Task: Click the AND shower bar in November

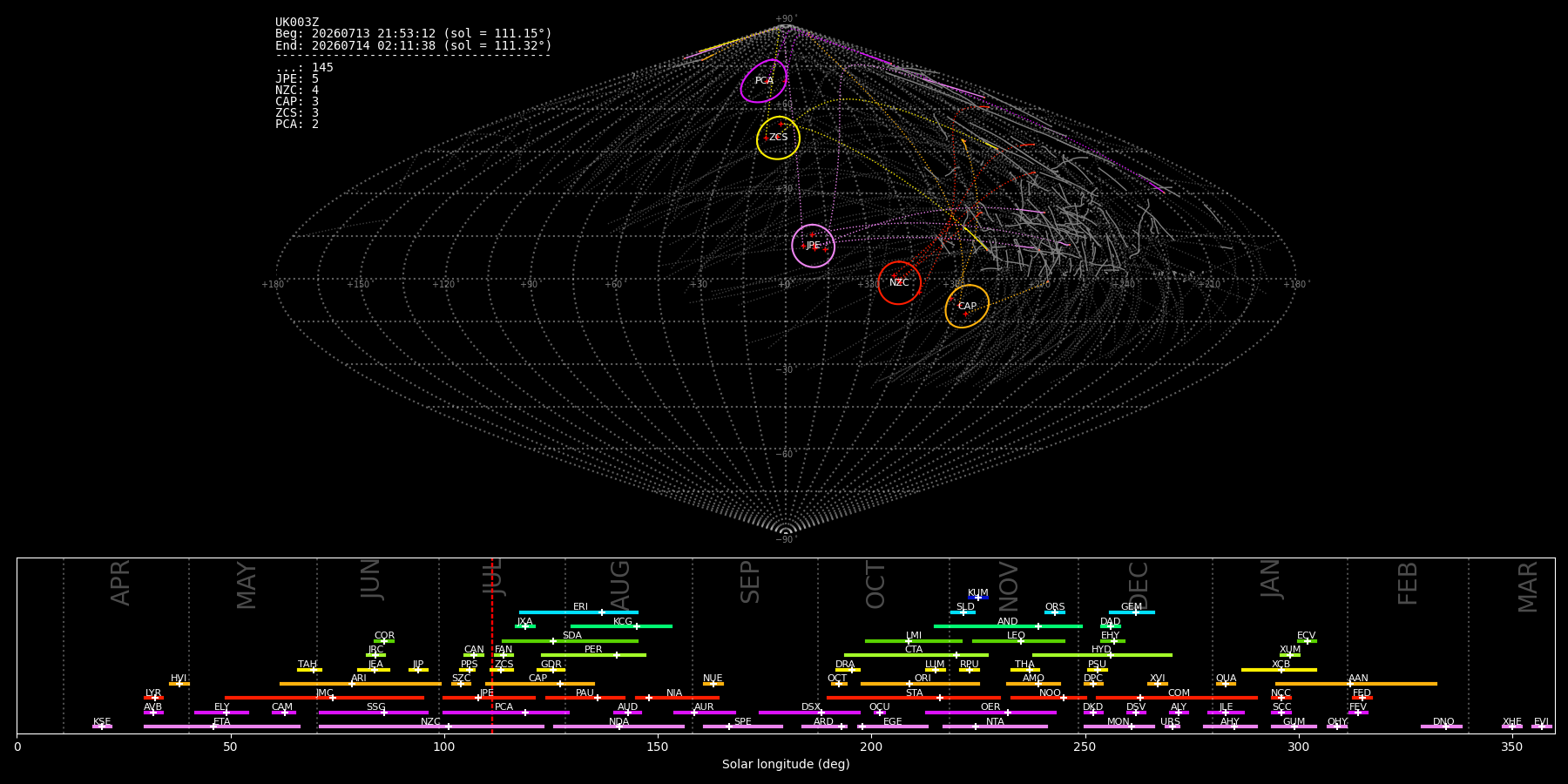Action: point(1008,626)
